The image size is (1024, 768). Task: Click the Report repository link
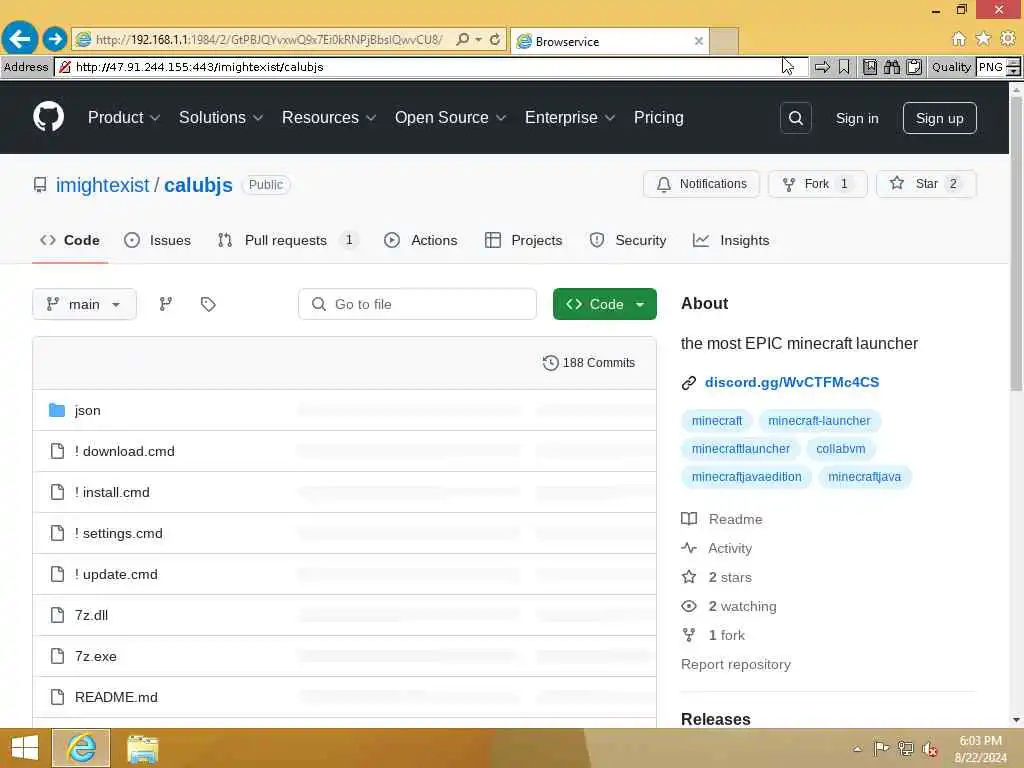click(735, 664)
